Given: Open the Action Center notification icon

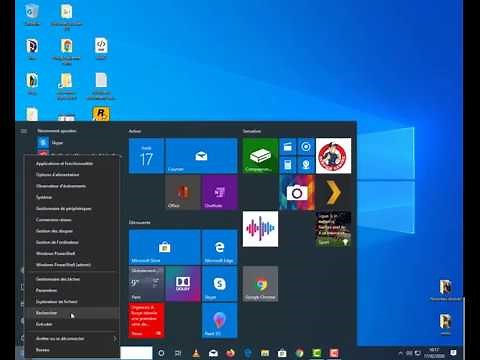Looking at the screenshot, I should tap(453, 353).
